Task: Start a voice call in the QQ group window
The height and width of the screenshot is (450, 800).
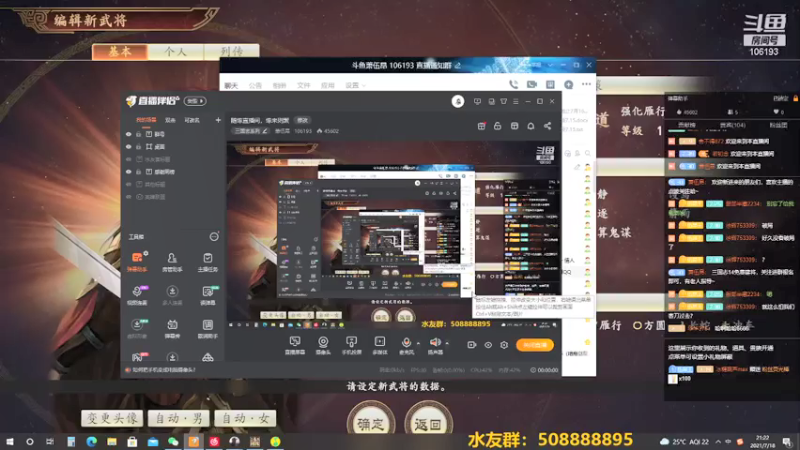Action: [x=513, y=85]
